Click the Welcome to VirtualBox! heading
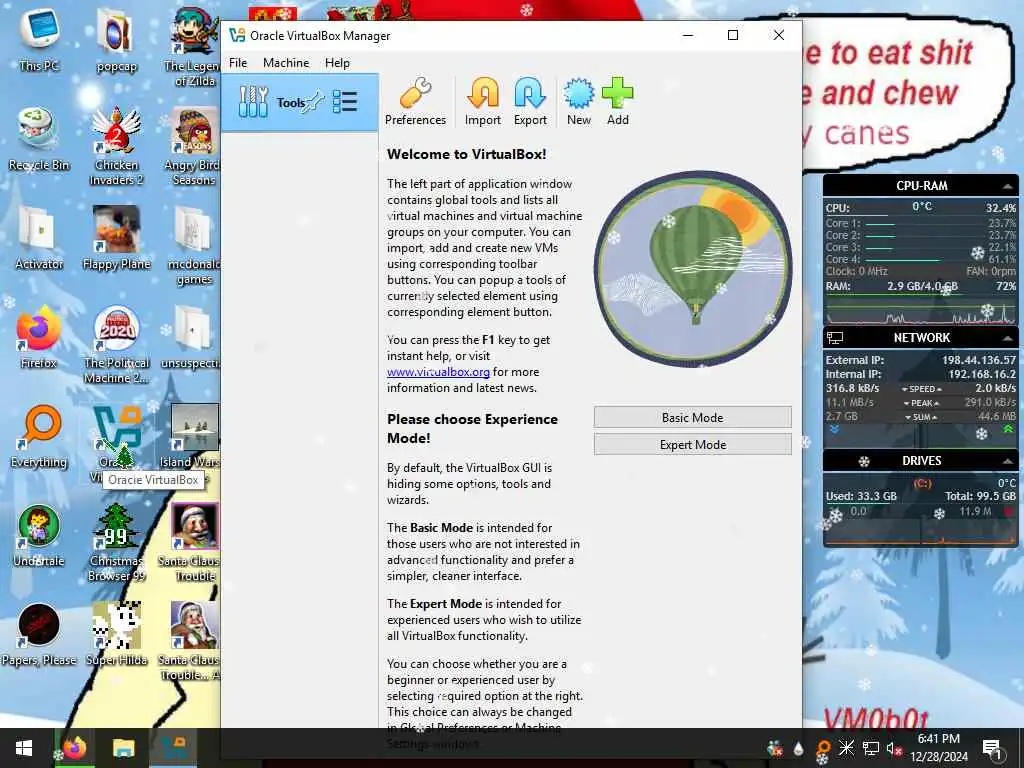This screenshot has height=768, width=1024. click(x=466, y=154)
